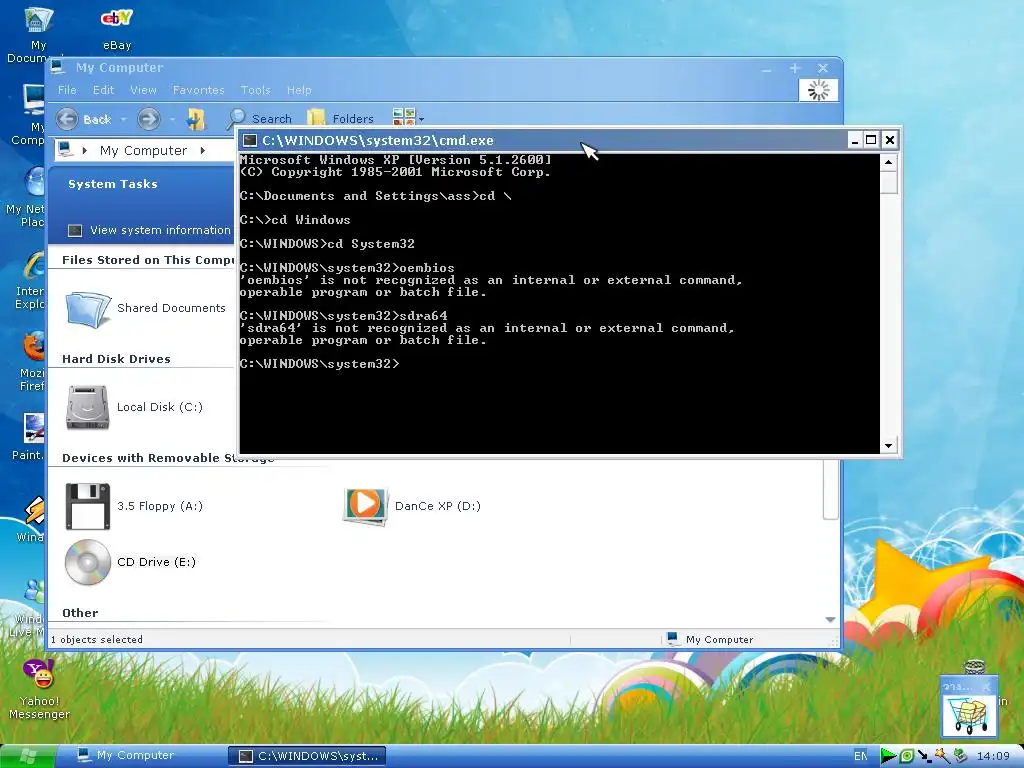Open Winamp desktop icon

(33, 519)
